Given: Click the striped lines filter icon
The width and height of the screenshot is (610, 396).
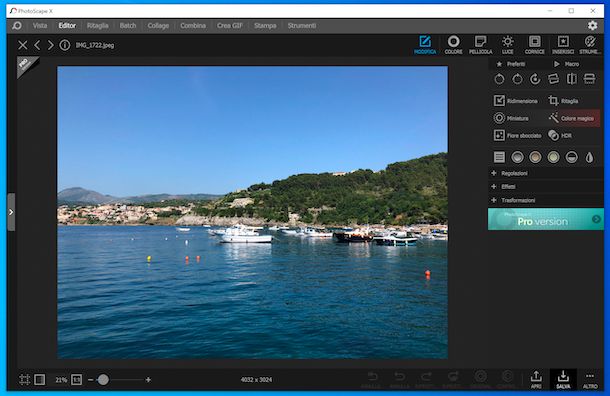Looking at the screenshot, I should [499, 157].
